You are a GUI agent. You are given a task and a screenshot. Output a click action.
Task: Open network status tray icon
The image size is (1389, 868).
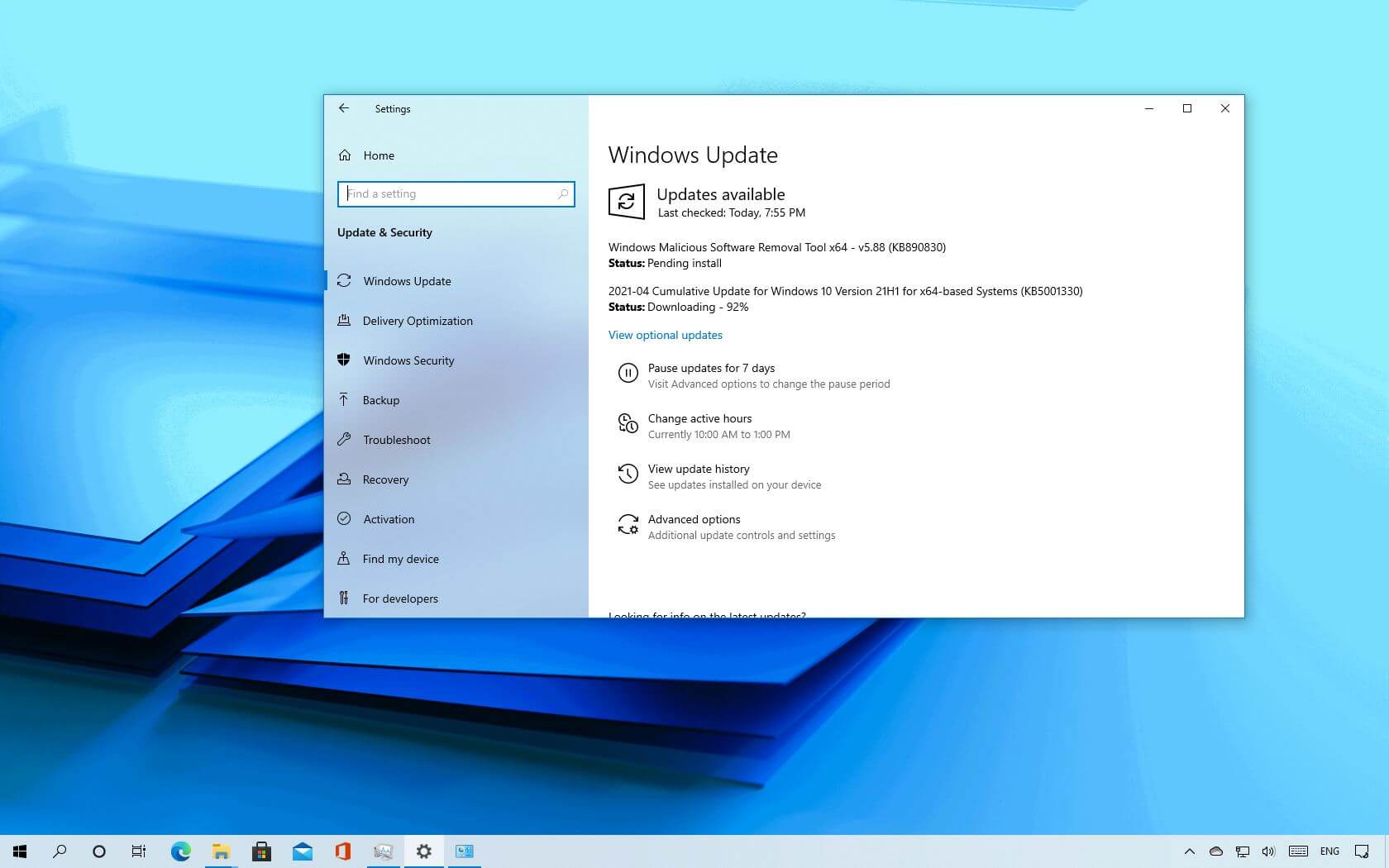click(1243, 851)
